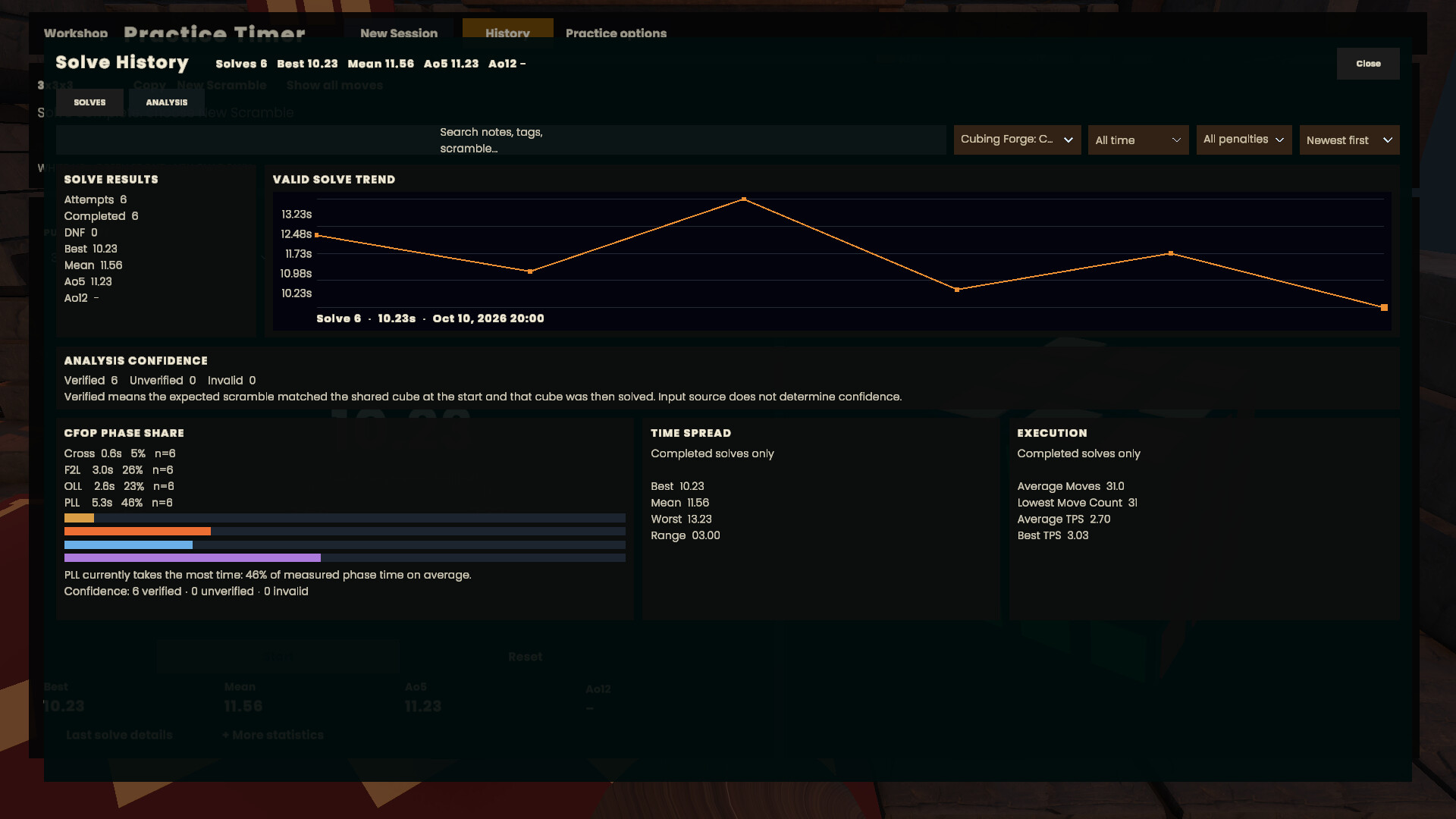Image resolution: width=1456 pixels, height=819 pixels.
Task: Click the 'PLL 5.3s 46%' phase row
Action: coord(103,503)
